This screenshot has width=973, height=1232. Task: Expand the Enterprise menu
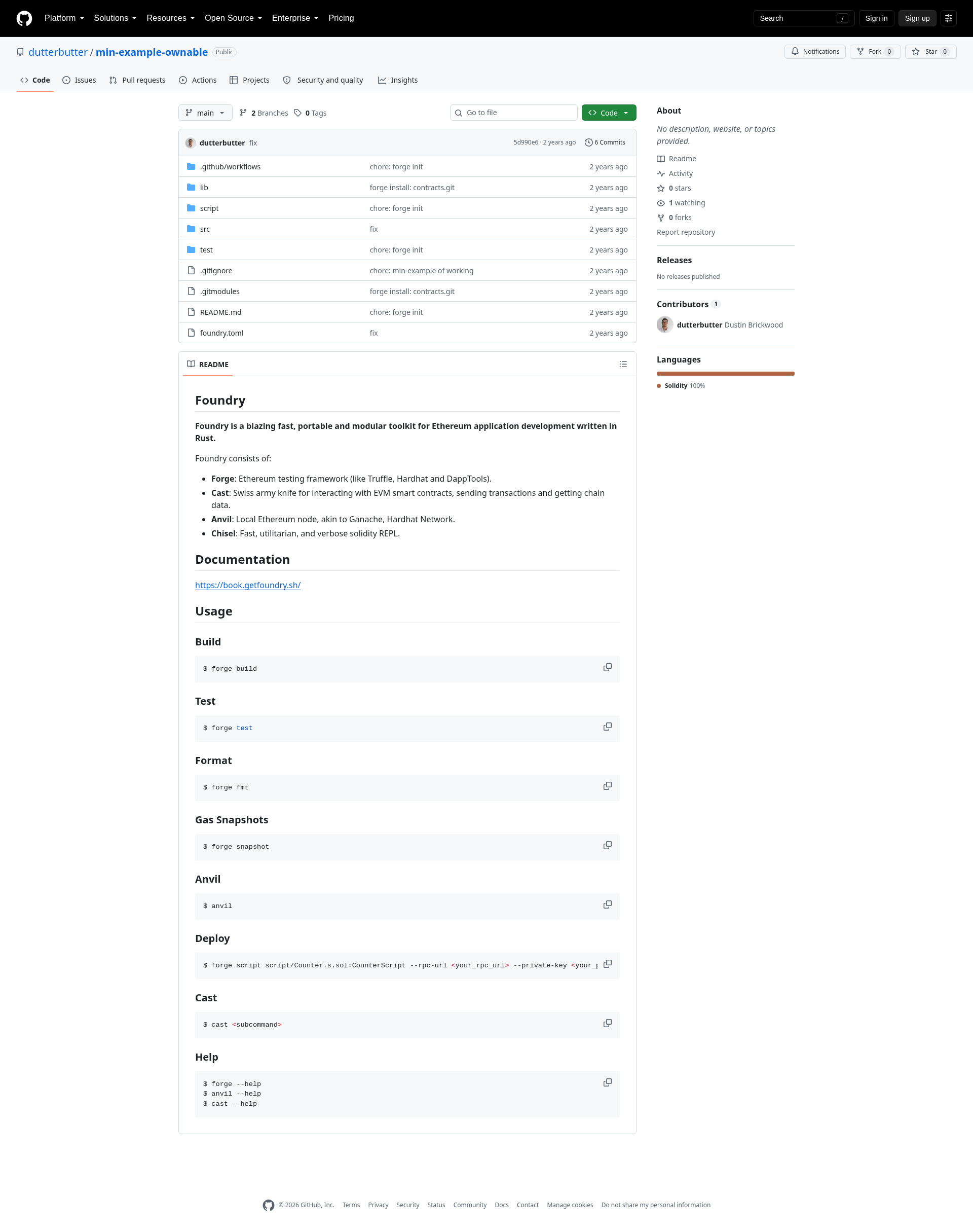295,18
